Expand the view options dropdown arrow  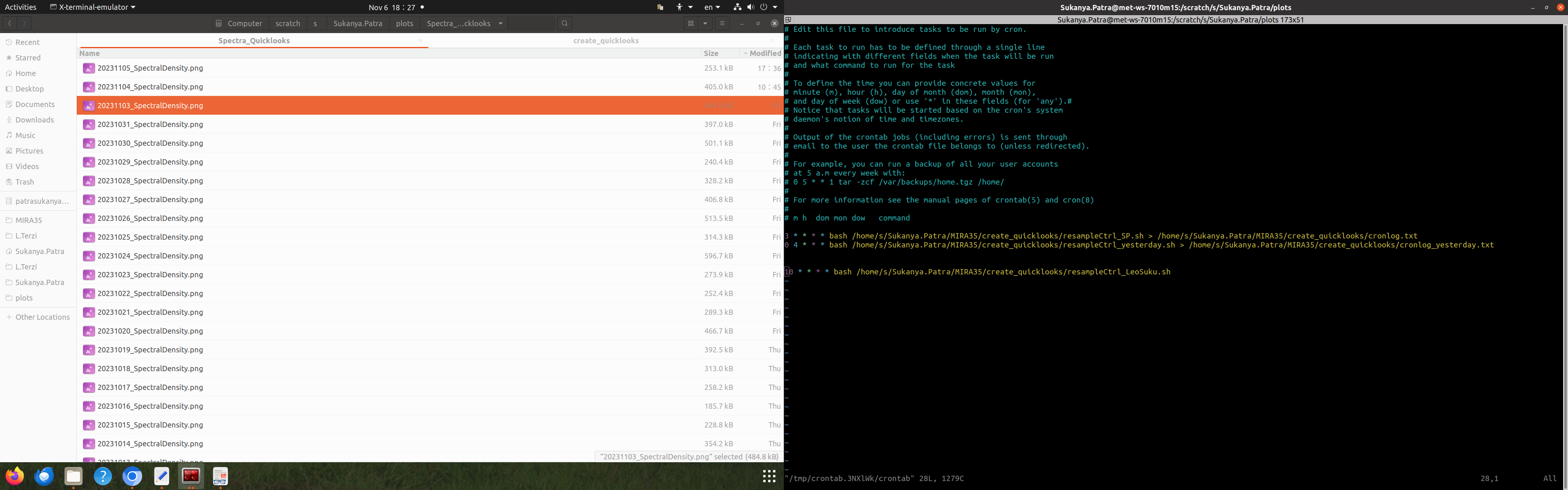(705, 23)
